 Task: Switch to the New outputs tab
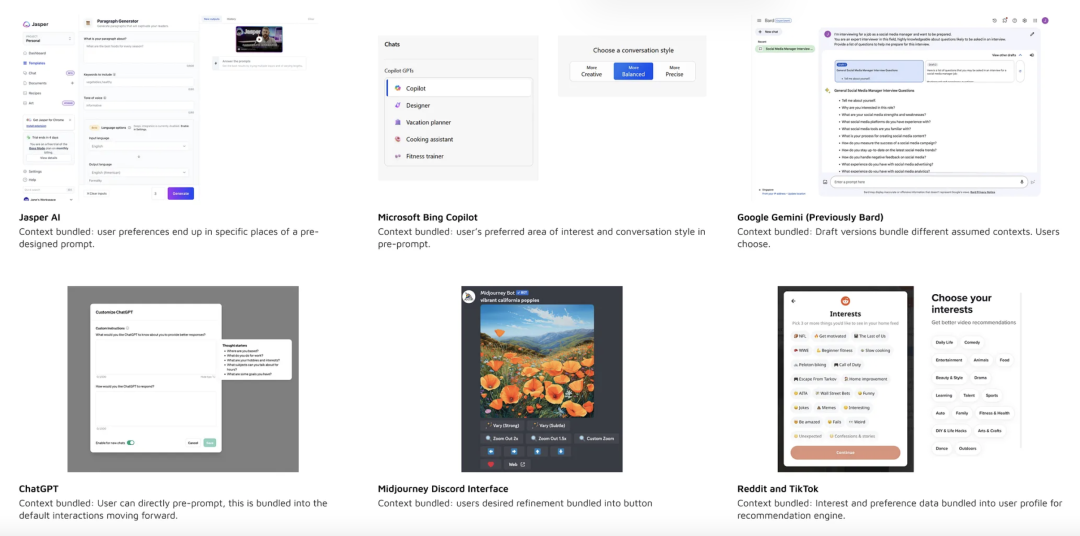tap(211, 19)
